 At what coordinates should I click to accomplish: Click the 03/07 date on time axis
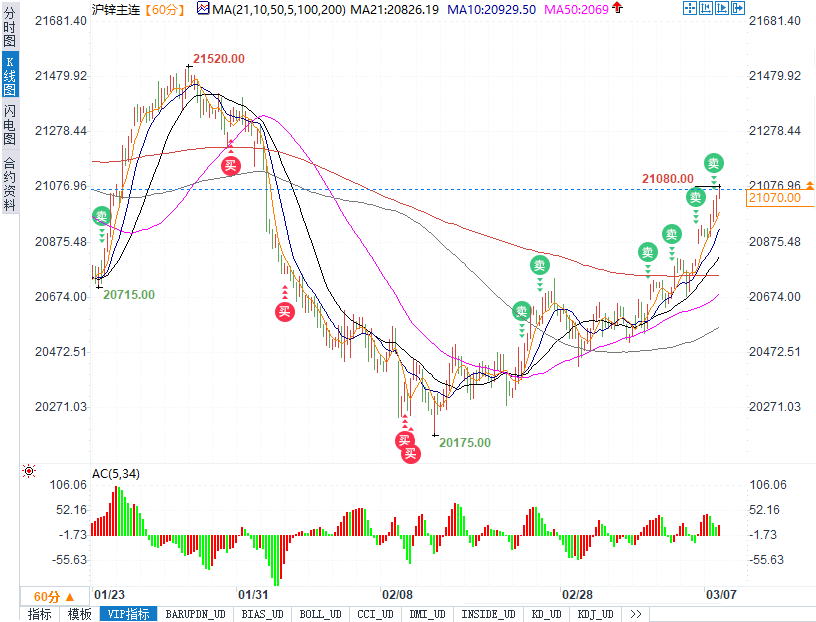(721, 594)
